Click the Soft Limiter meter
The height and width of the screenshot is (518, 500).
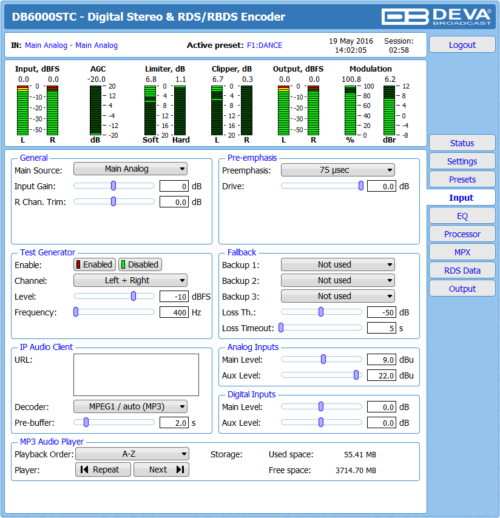click(x=150, y=110)
